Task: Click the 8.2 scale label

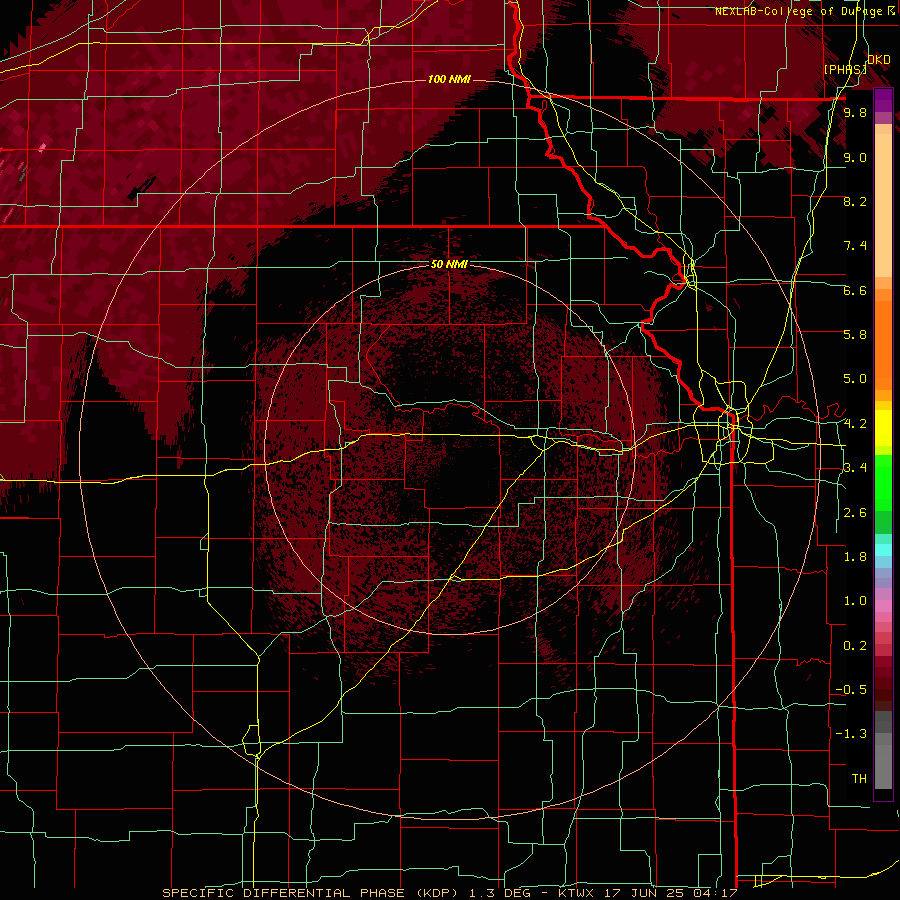Action: (x=855, y=201)
